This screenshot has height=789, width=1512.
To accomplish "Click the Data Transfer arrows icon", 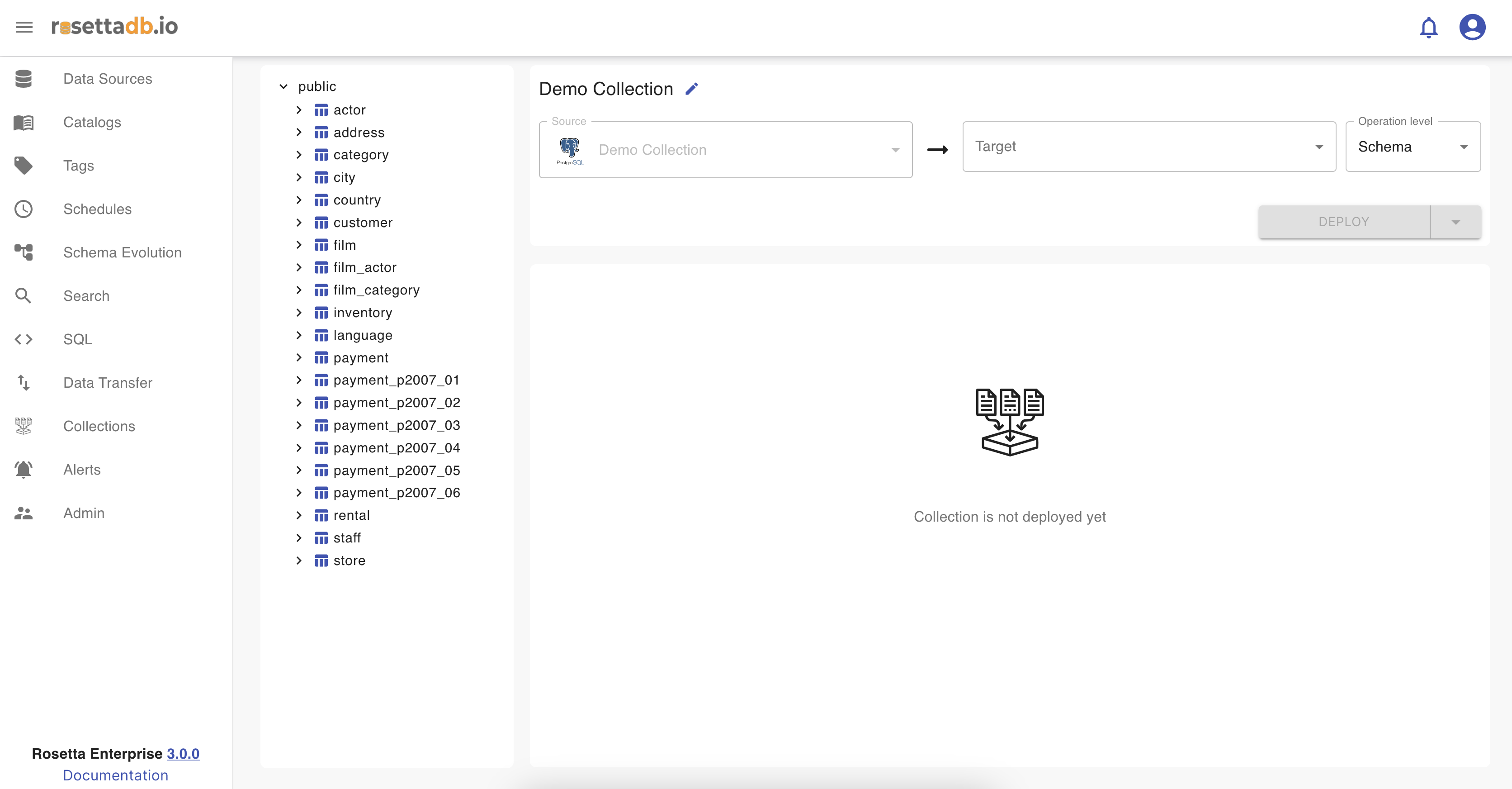I will coord(24,383).
